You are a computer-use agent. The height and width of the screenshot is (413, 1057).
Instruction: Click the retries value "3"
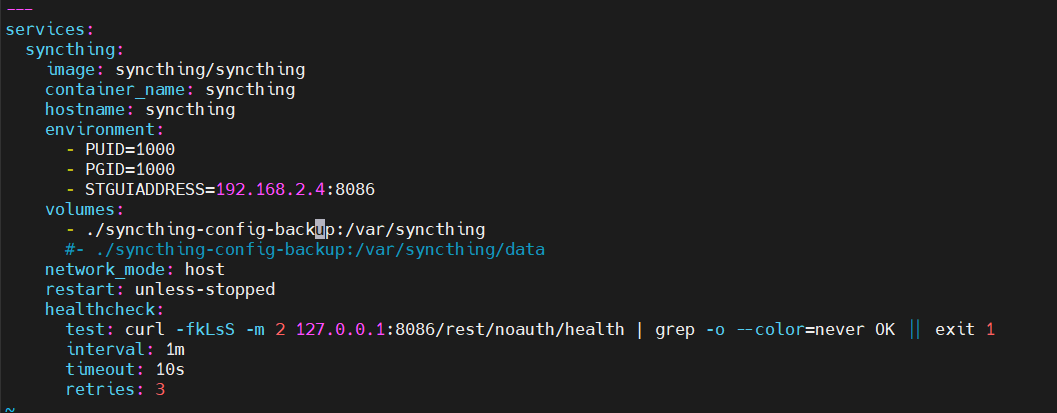pyautogui.click(x=160, y=390)
